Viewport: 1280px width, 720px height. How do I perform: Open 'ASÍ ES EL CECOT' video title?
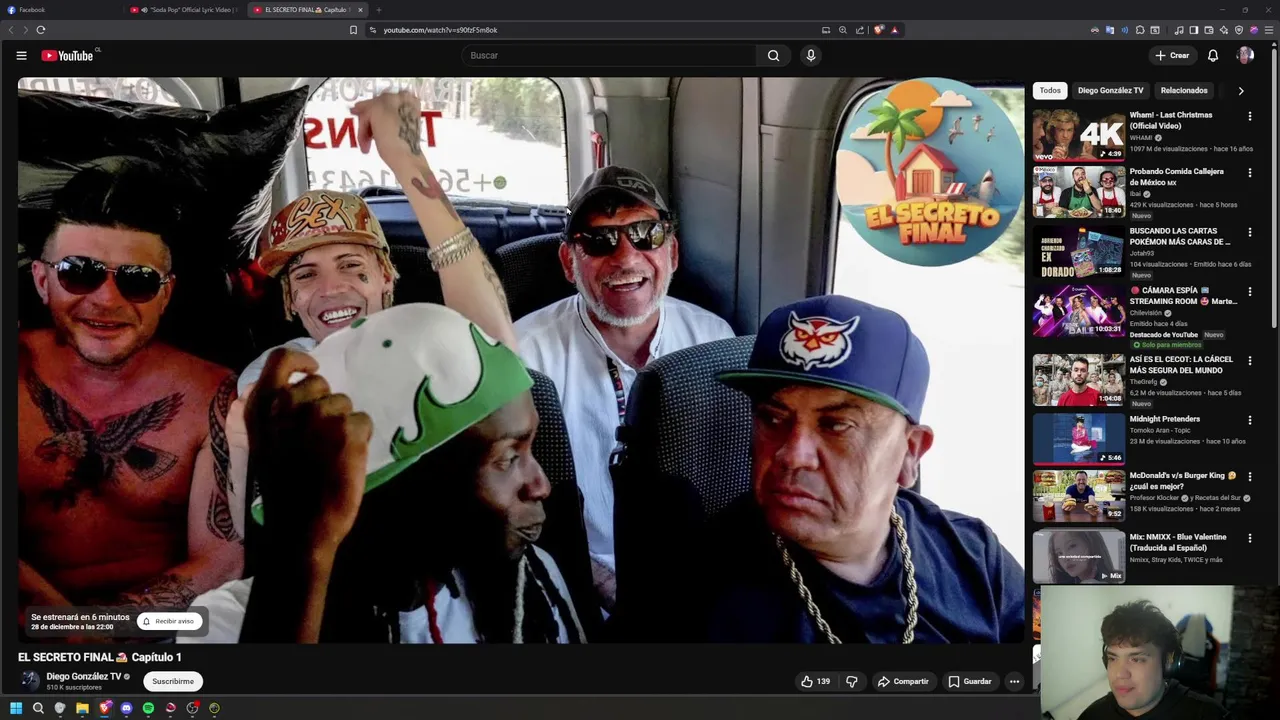[x=1181, y=365]
